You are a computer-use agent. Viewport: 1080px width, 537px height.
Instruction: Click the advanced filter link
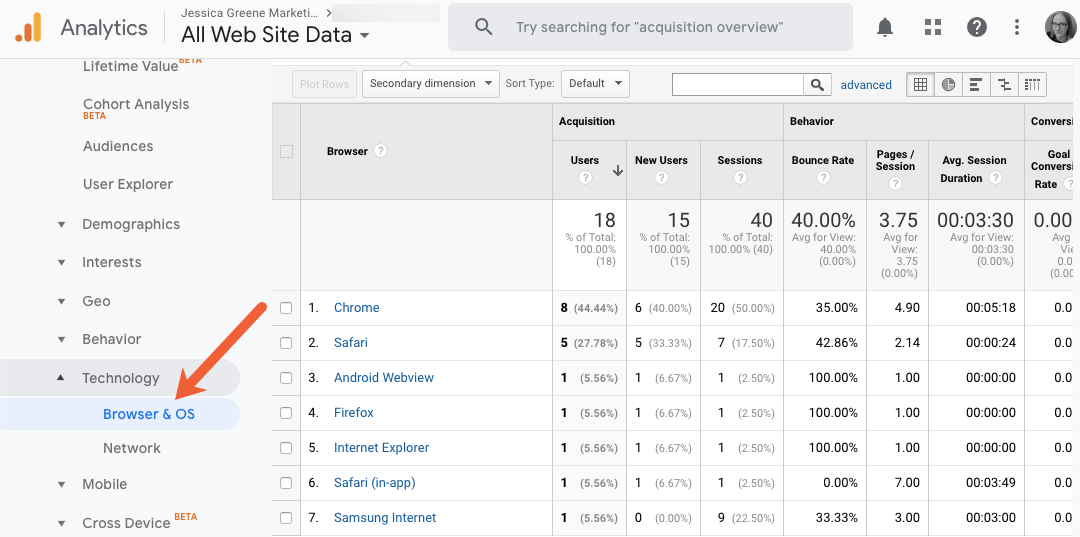pyautogui.click(x=866, y=85)
